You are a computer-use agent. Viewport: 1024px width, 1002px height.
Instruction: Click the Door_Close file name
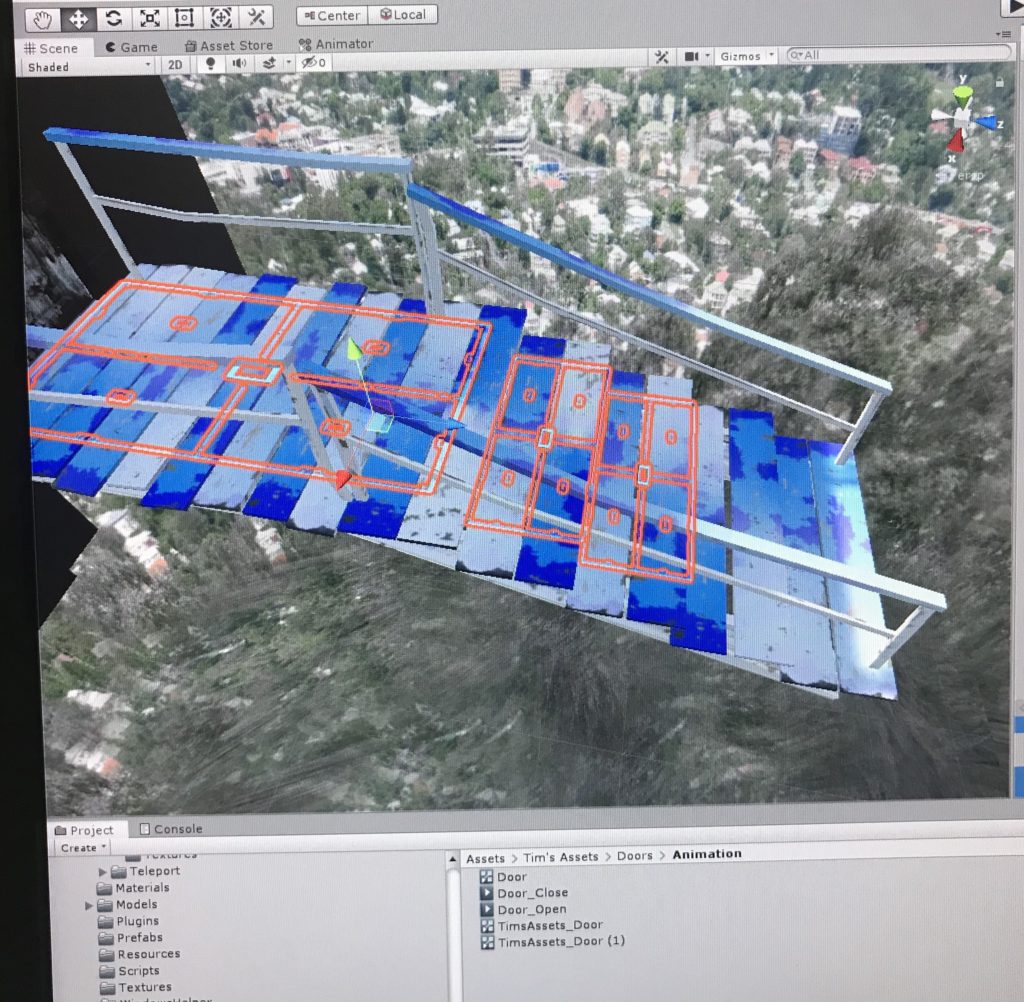(532, 893)
